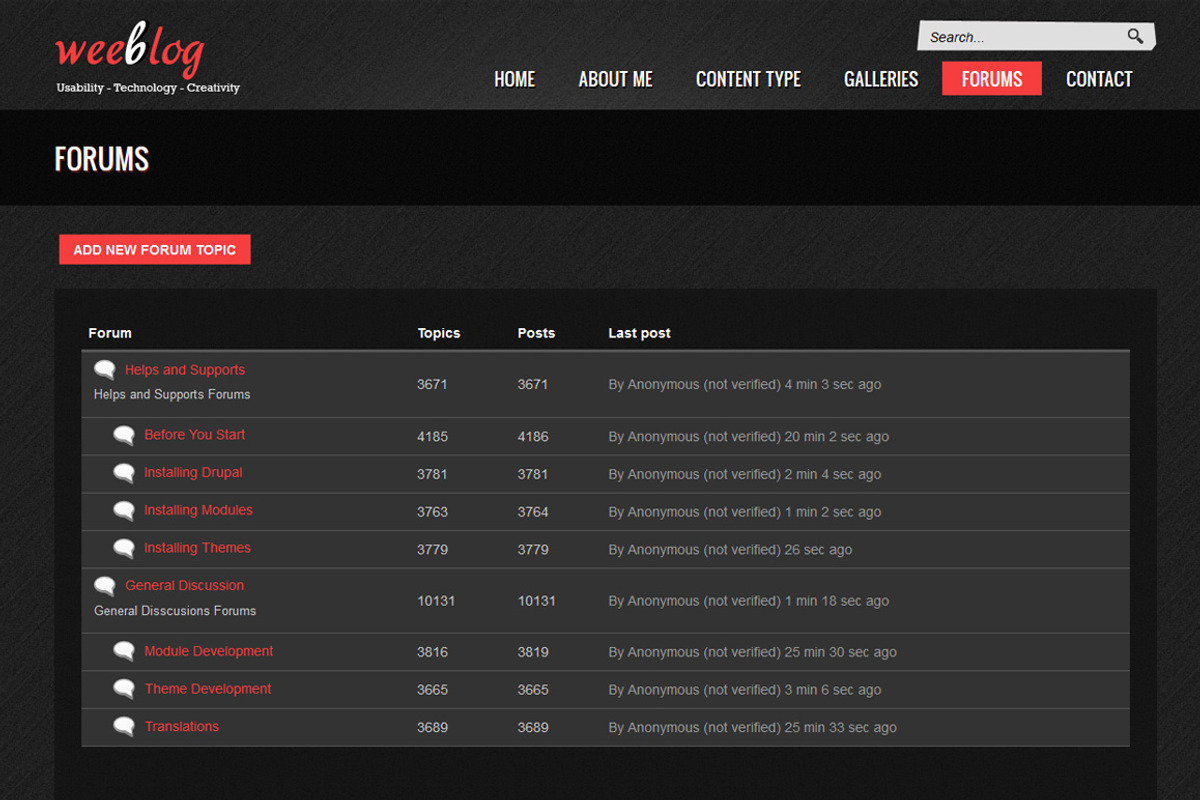This screenshot has width=1200, height=800.
Task: Click the speech bubble icon beside Before You Start
Action: (124, 435)
